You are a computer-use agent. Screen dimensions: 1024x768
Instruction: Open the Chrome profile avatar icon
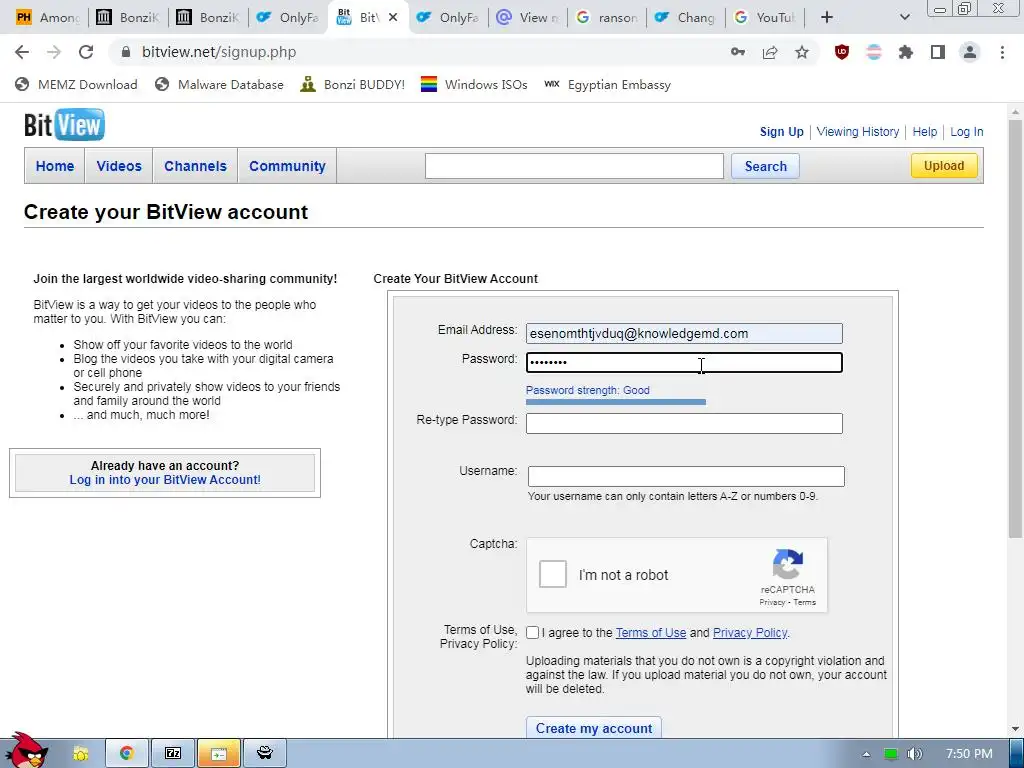[x=970, y=52]
